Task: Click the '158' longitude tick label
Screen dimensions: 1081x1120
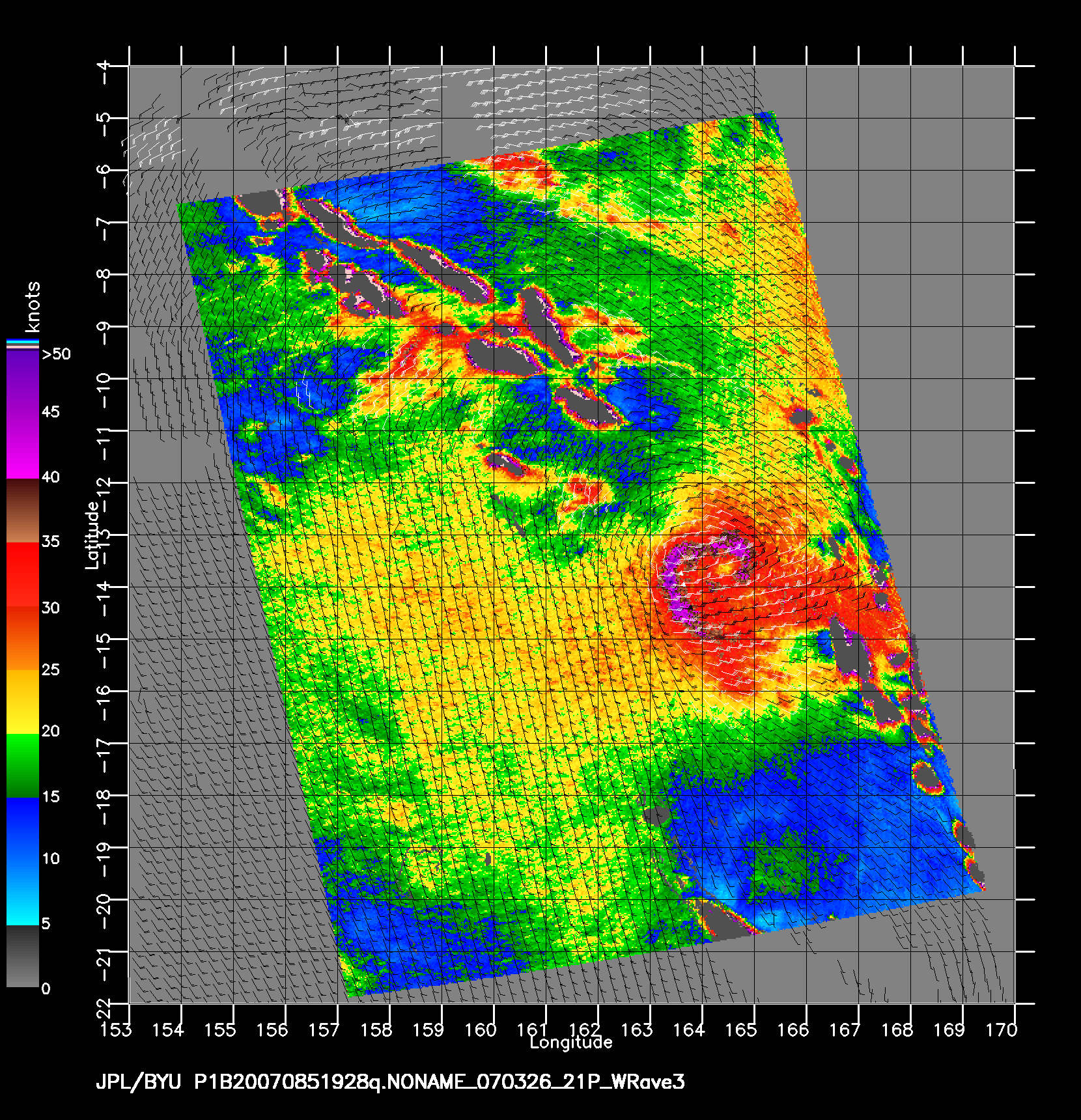Action: (376, 1029)
